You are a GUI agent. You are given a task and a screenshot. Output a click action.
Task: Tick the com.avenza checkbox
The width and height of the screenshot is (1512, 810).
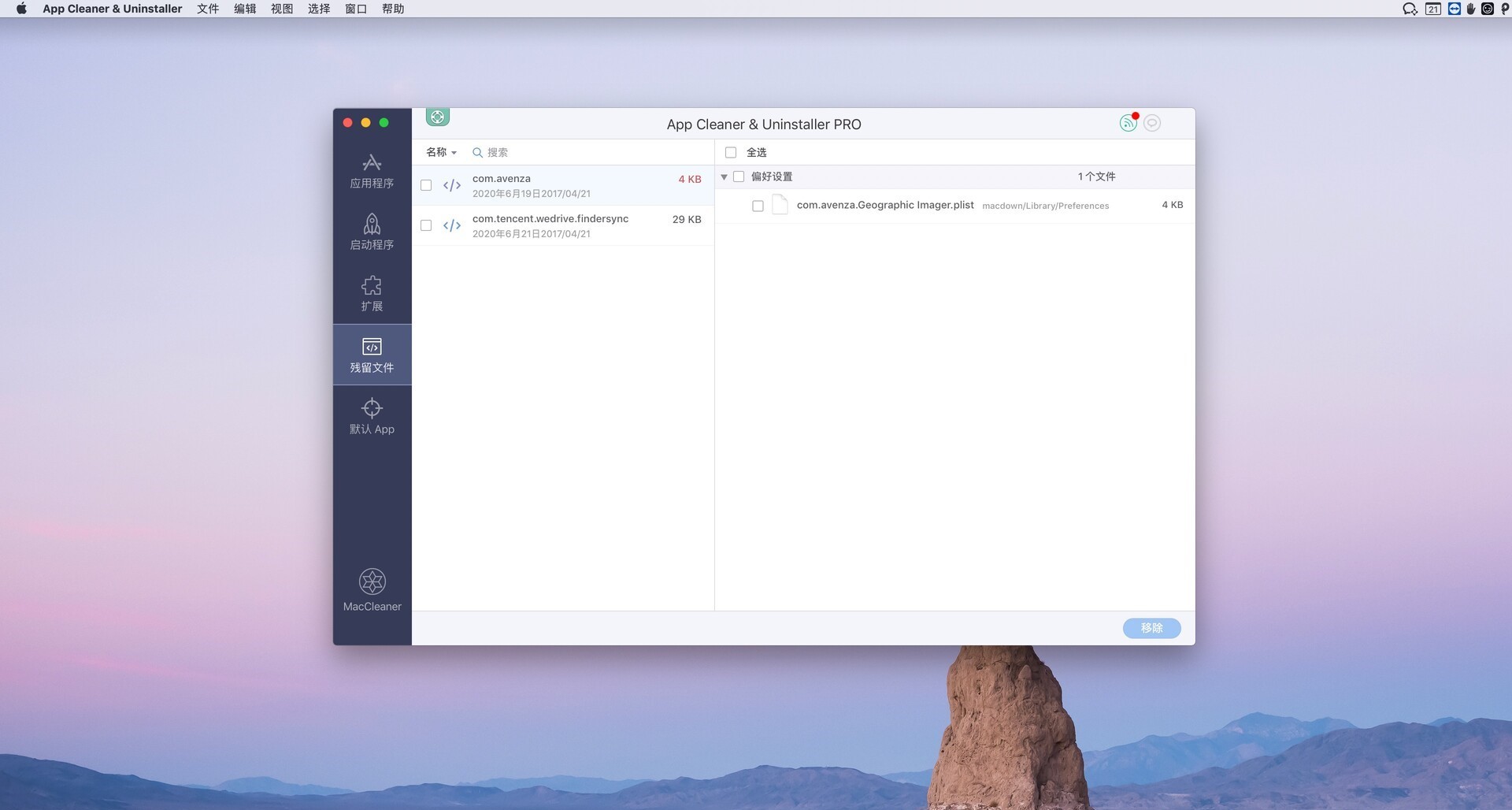pyautogui.click(x=426, y=185)
